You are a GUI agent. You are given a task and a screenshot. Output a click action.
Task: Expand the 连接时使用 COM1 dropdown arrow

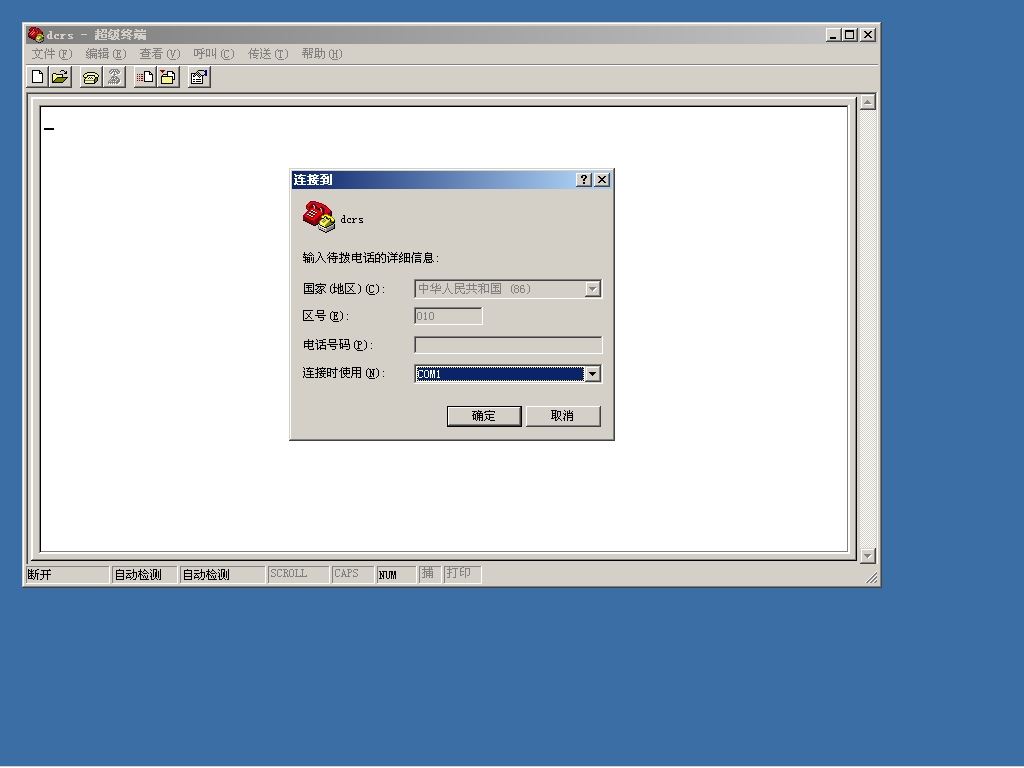pyautogui.click(x=592, y=374)
